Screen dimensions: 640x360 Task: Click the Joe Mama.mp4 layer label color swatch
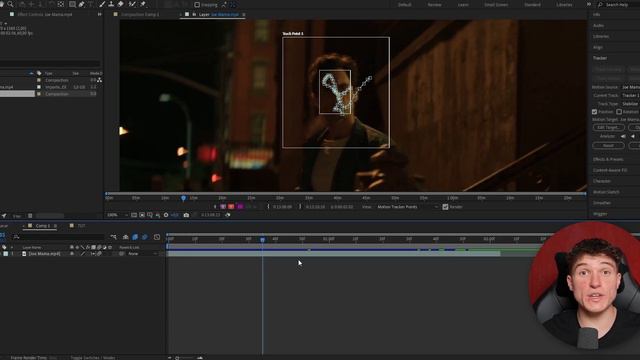point(6,253)
